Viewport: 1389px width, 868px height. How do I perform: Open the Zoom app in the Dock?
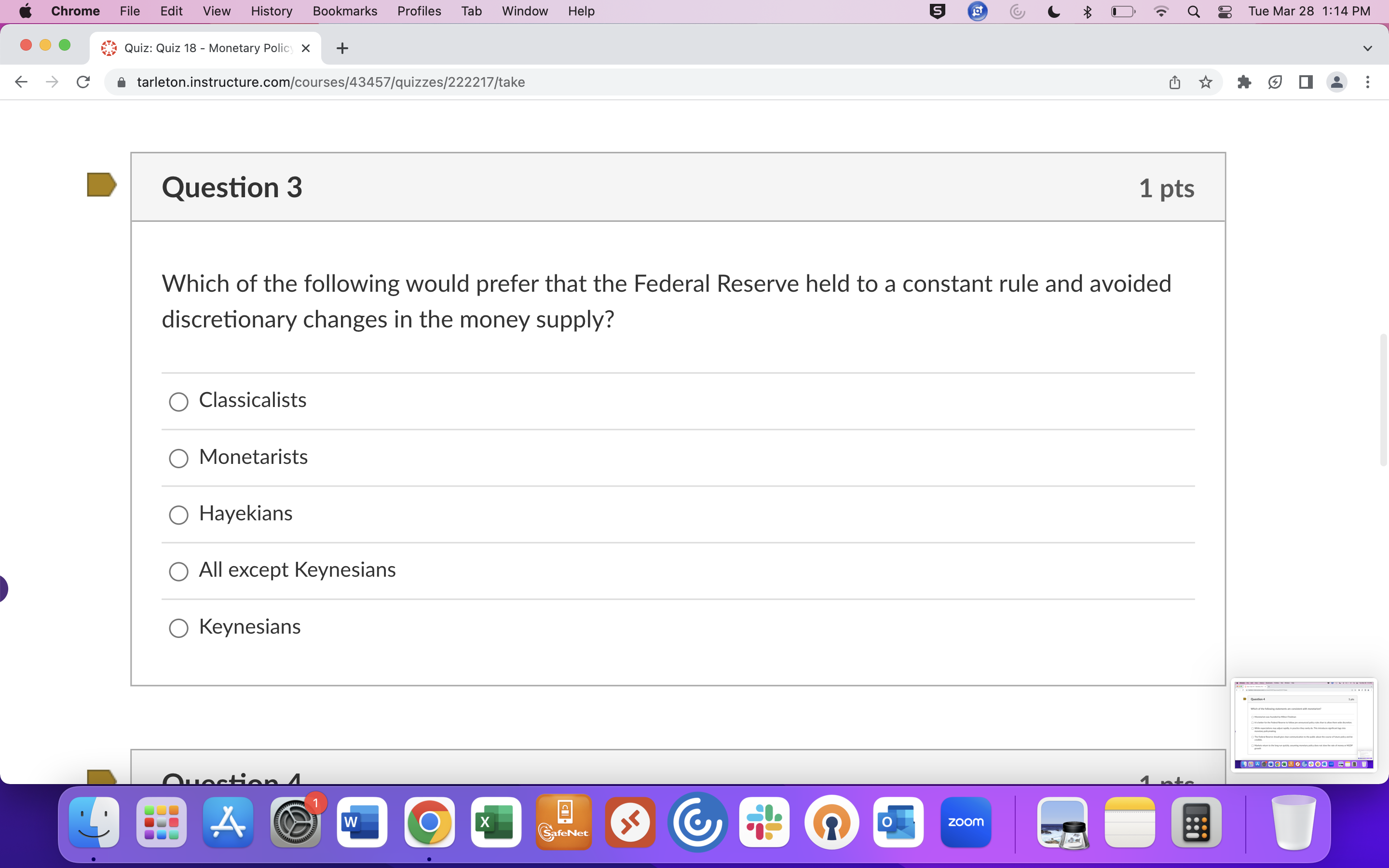[966, 823]
